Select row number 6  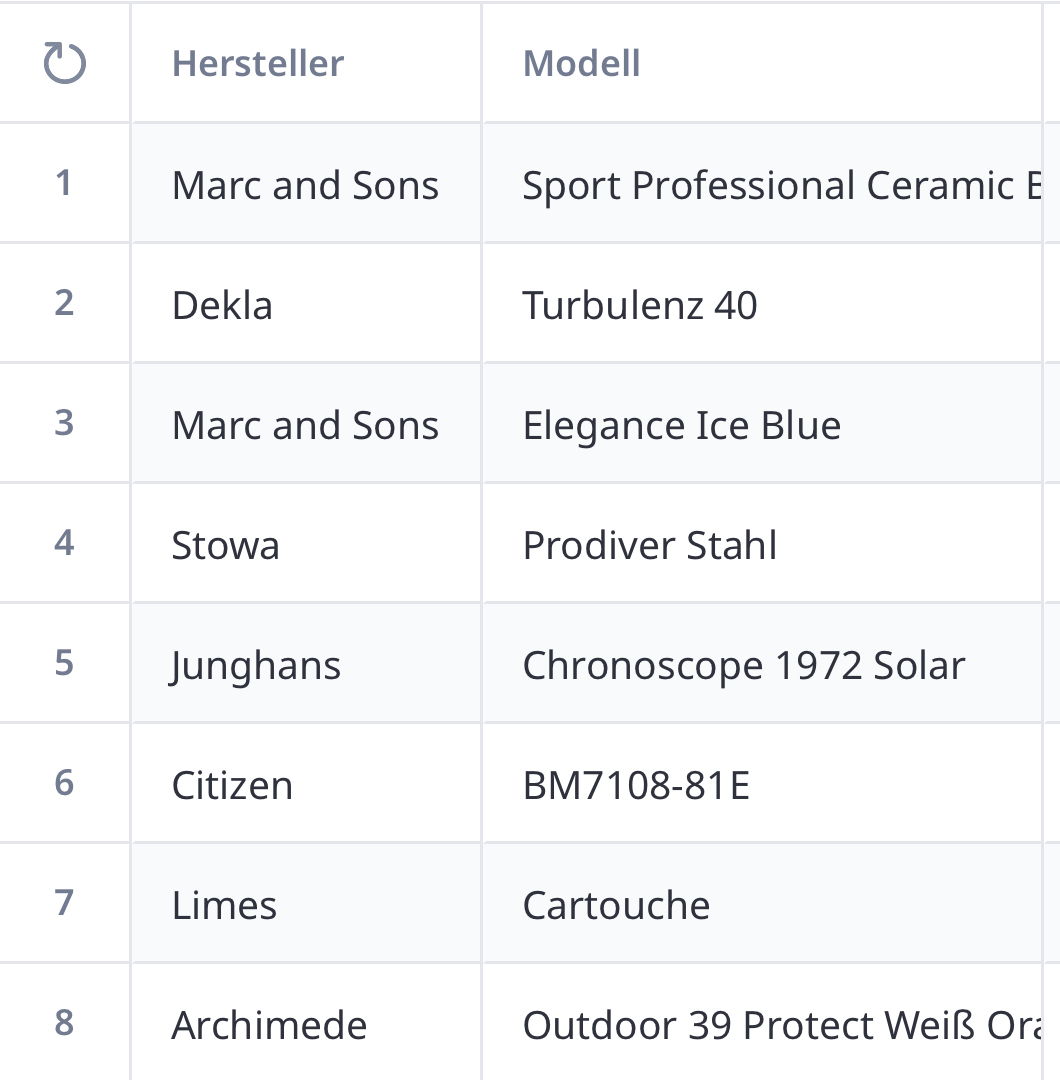click(x=64, y=783)
